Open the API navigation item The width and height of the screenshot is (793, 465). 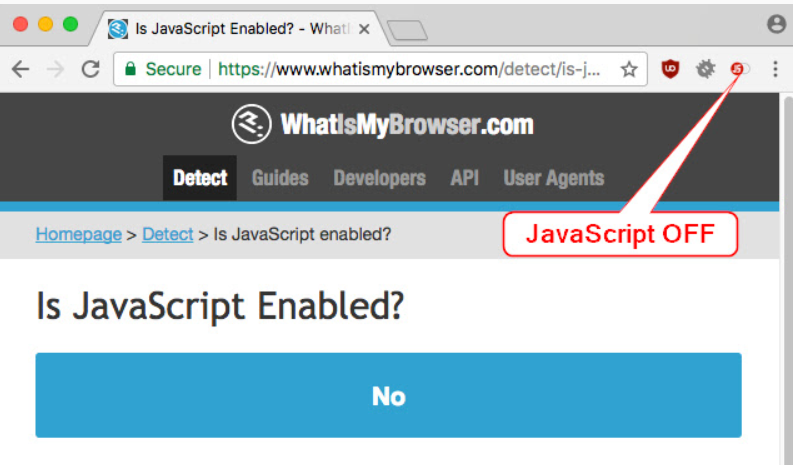464,178
